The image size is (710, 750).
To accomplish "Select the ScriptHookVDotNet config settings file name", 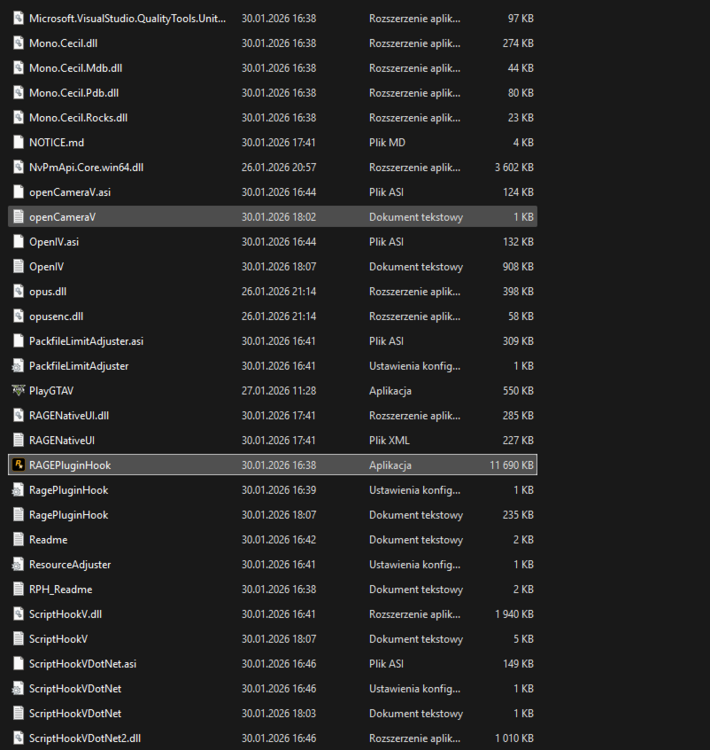I will tap(75, 688).
